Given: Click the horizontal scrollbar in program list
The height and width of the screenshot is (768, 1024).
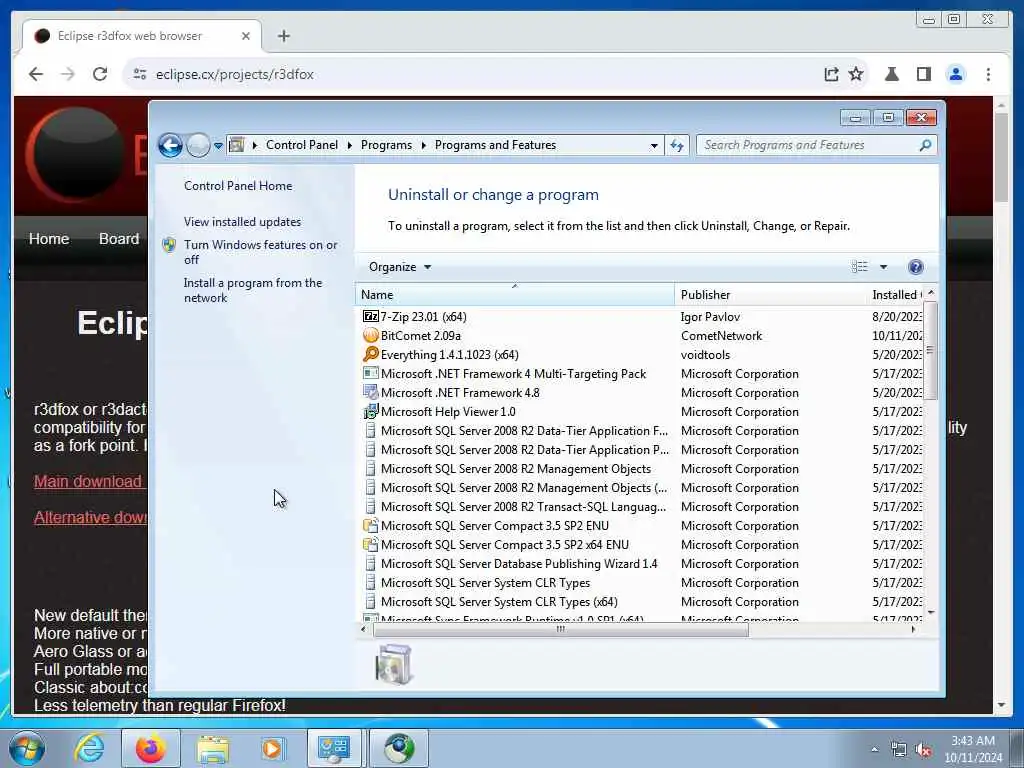Looking at the screenshot, I should [560, 630].
